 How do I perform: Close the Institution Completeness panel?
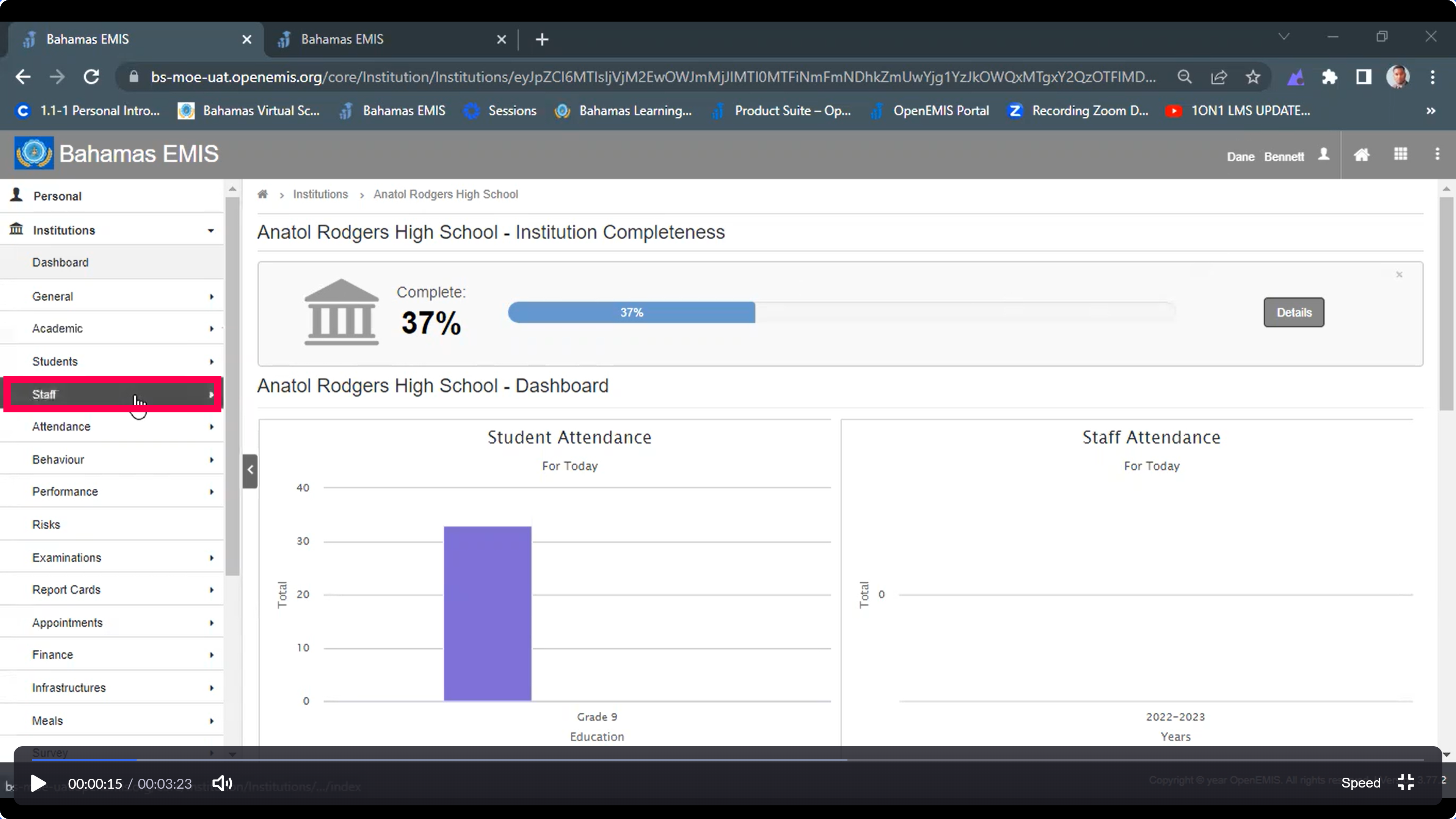click(x=1399, y=275)
